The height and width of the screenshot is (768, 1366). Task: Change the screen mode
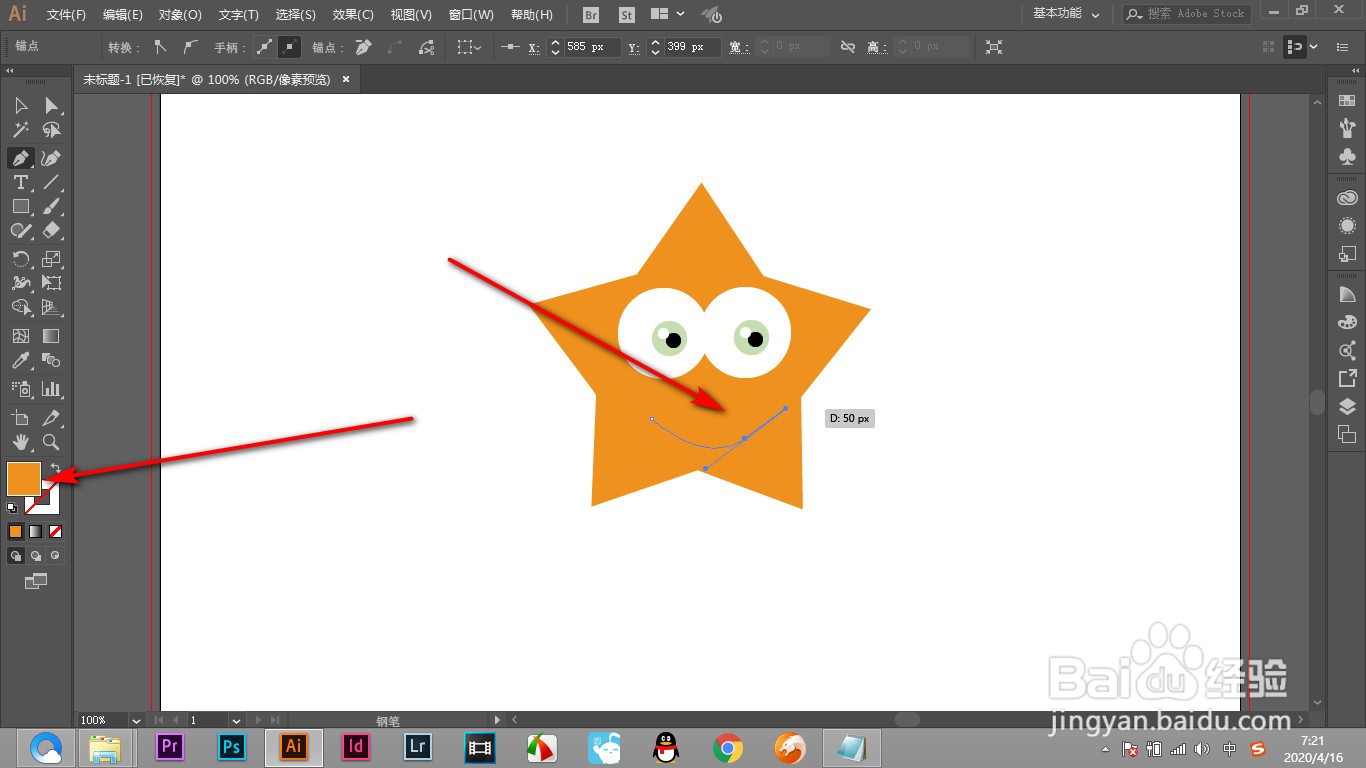pos(35,581)
